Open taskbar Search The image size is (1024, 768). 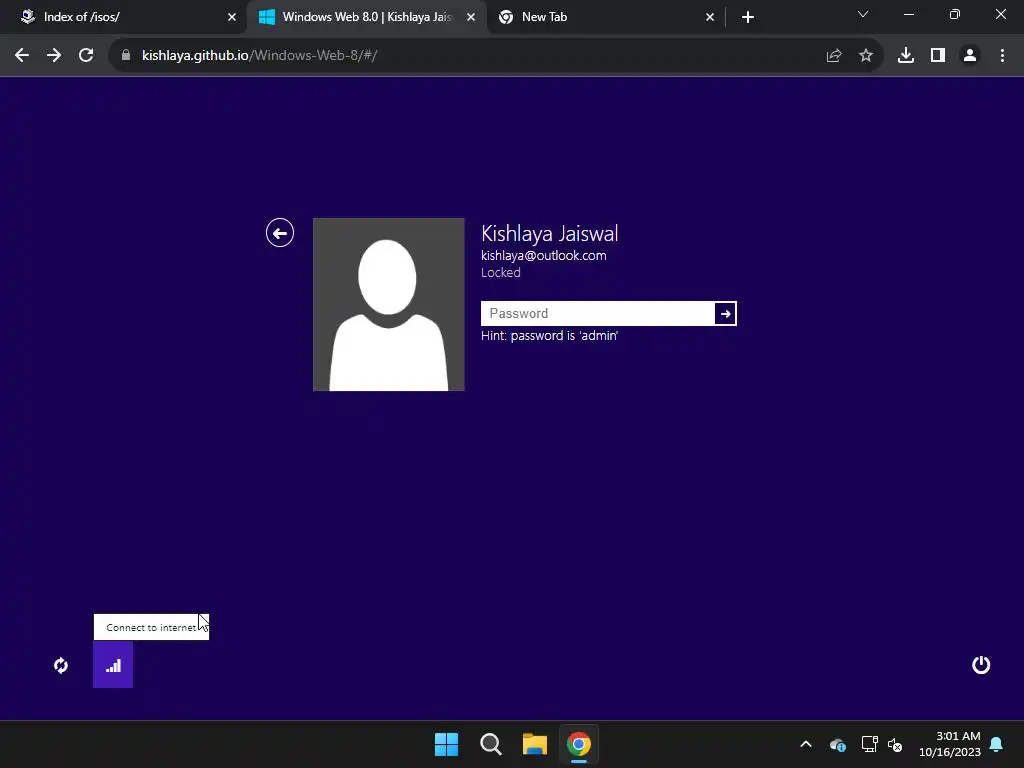click(x=490, y=744)
